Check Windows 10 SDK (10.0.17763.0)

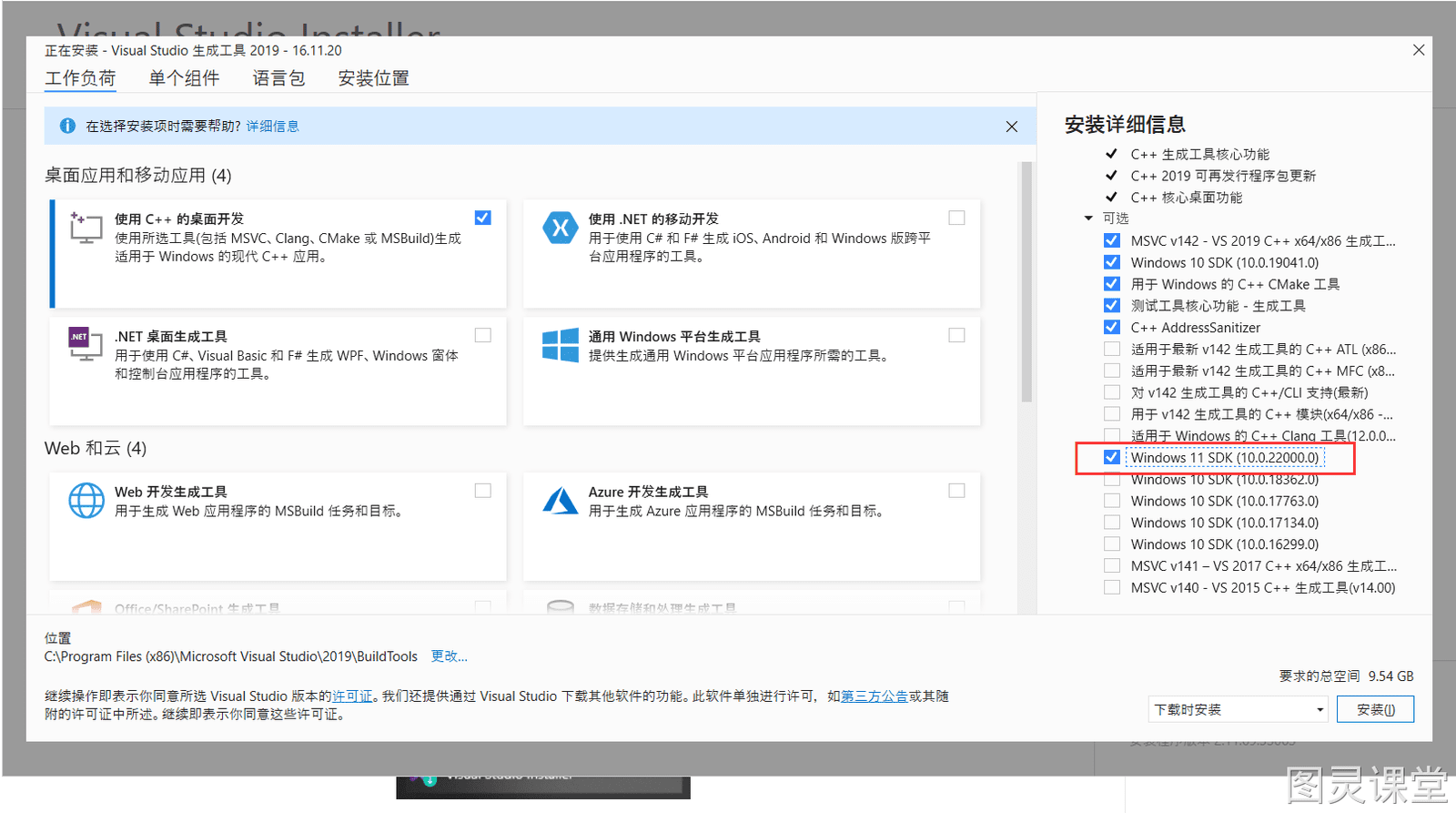pos(1111,501)
